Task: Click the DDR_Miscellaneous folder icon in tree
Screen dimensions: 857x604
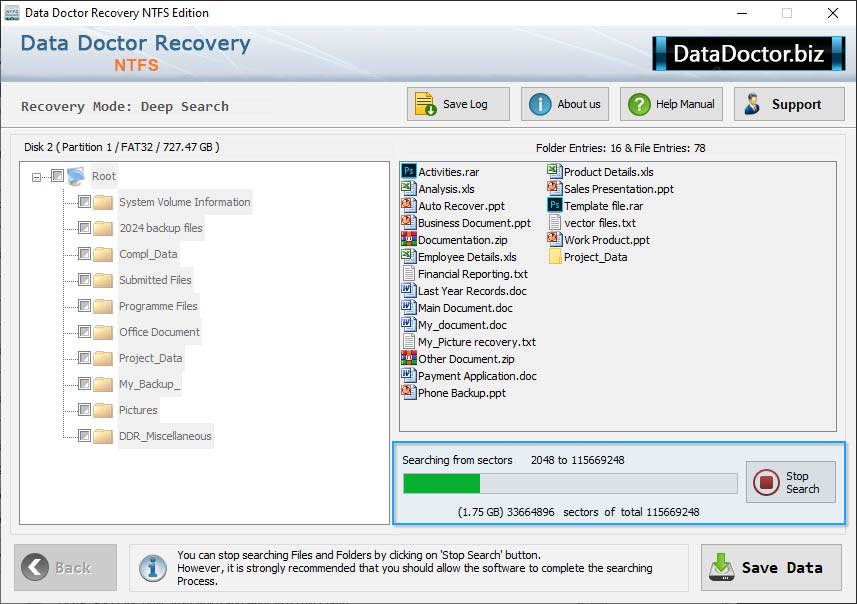Action: pyautogui.click(x=103, y=436)
